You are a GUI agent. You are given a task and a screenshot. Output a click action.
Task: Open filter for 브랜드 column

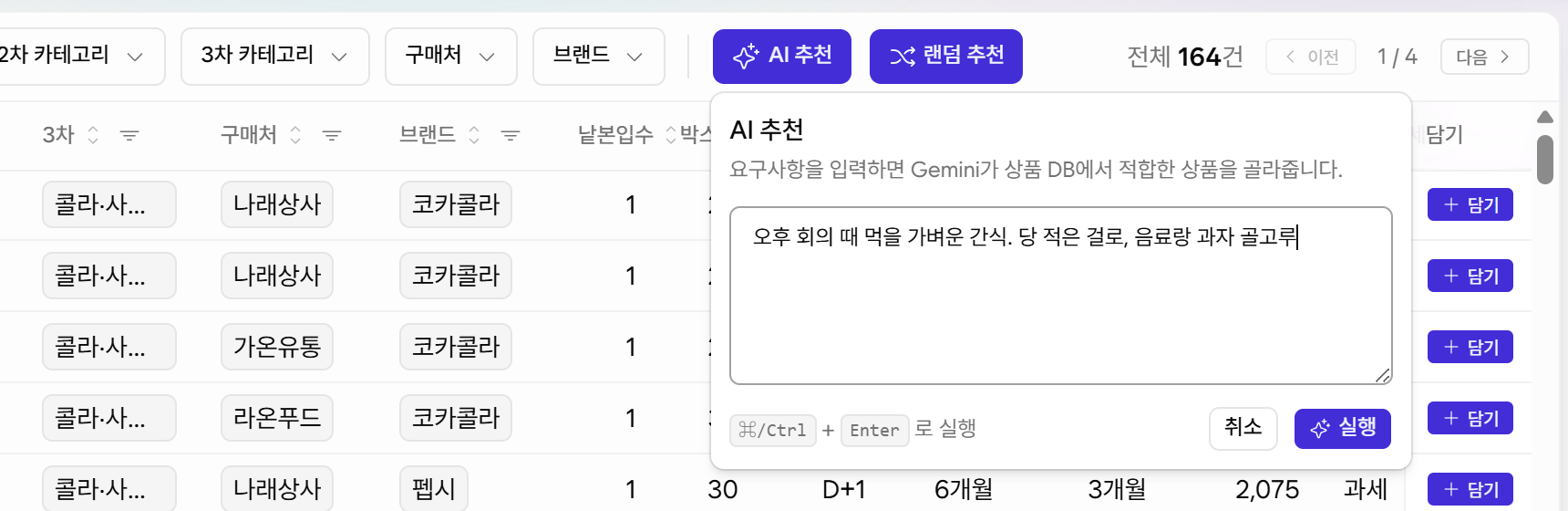click(511, 135)
